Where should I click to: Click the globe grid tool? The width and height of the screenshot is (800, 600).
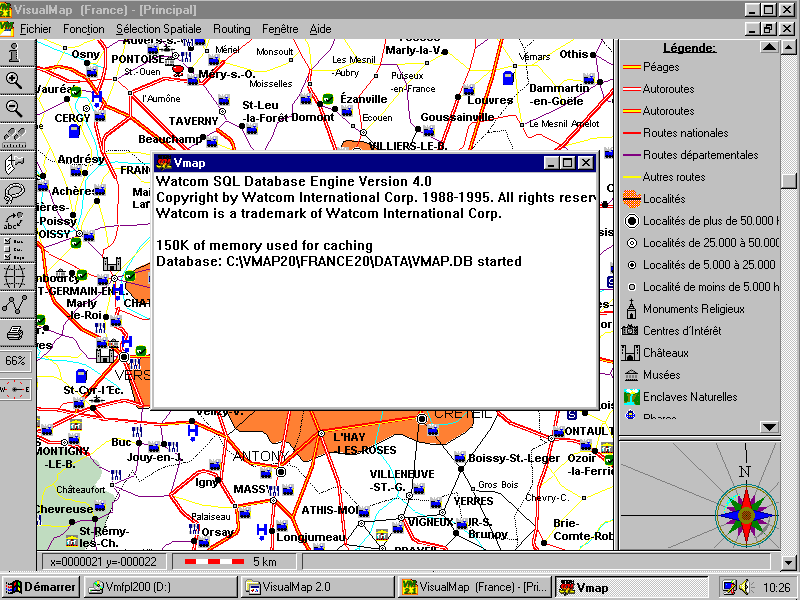pyautogui.click(x=15, y=277)
